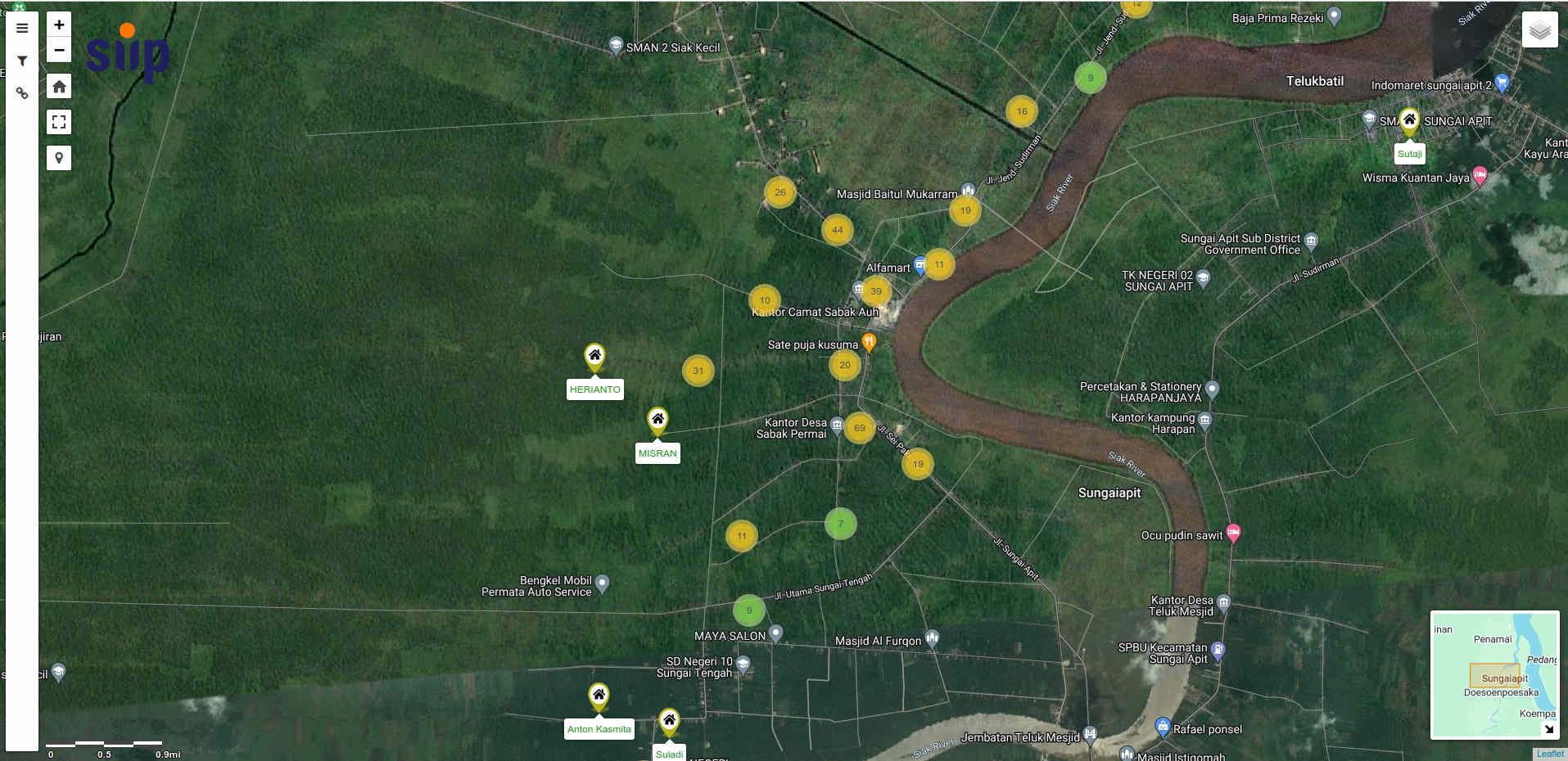This screenshot has width=1568, height=761.
Task: Click the Kantor Camat Sabak Auh label
Action: click(x=815, y=312)
